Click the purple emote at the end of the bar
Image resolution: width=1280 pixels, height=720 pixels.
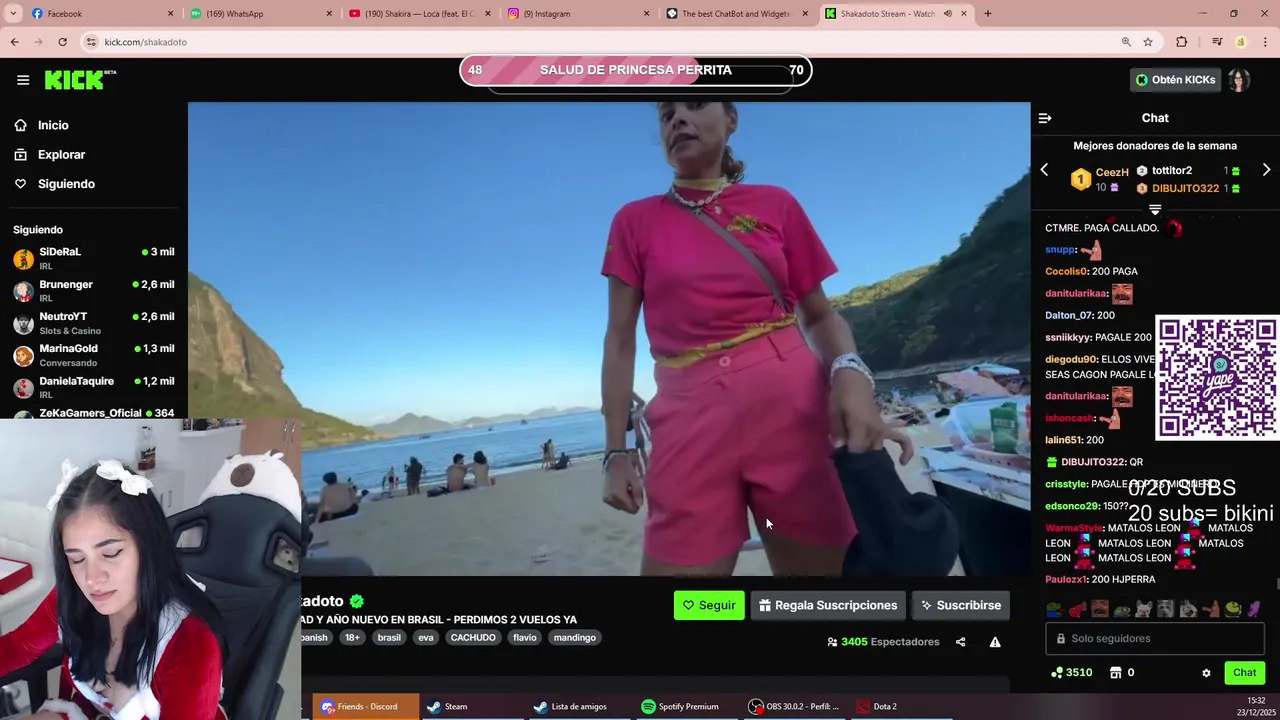[1255, 608]
